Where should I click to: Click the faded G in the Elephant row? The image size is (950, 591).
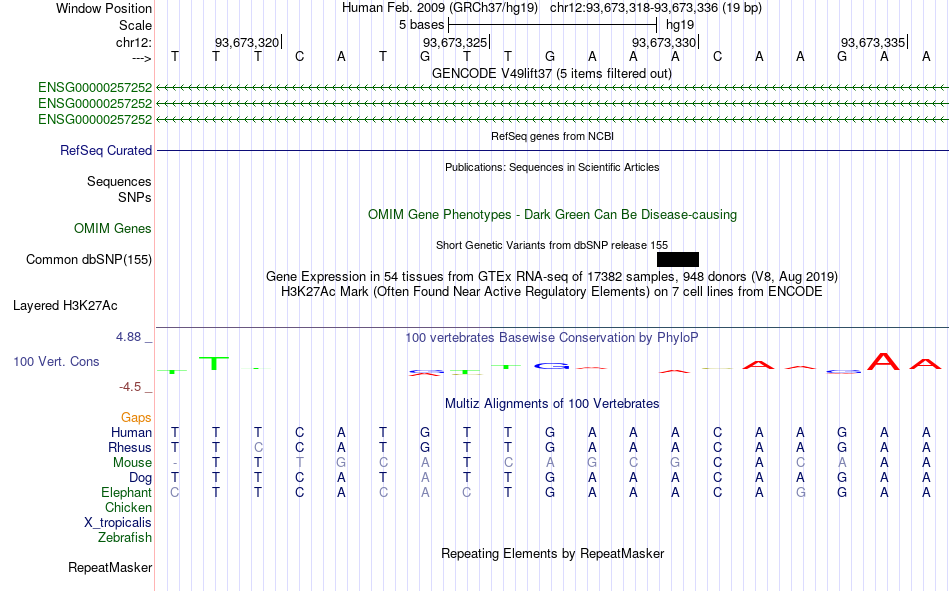pos(800,492)
